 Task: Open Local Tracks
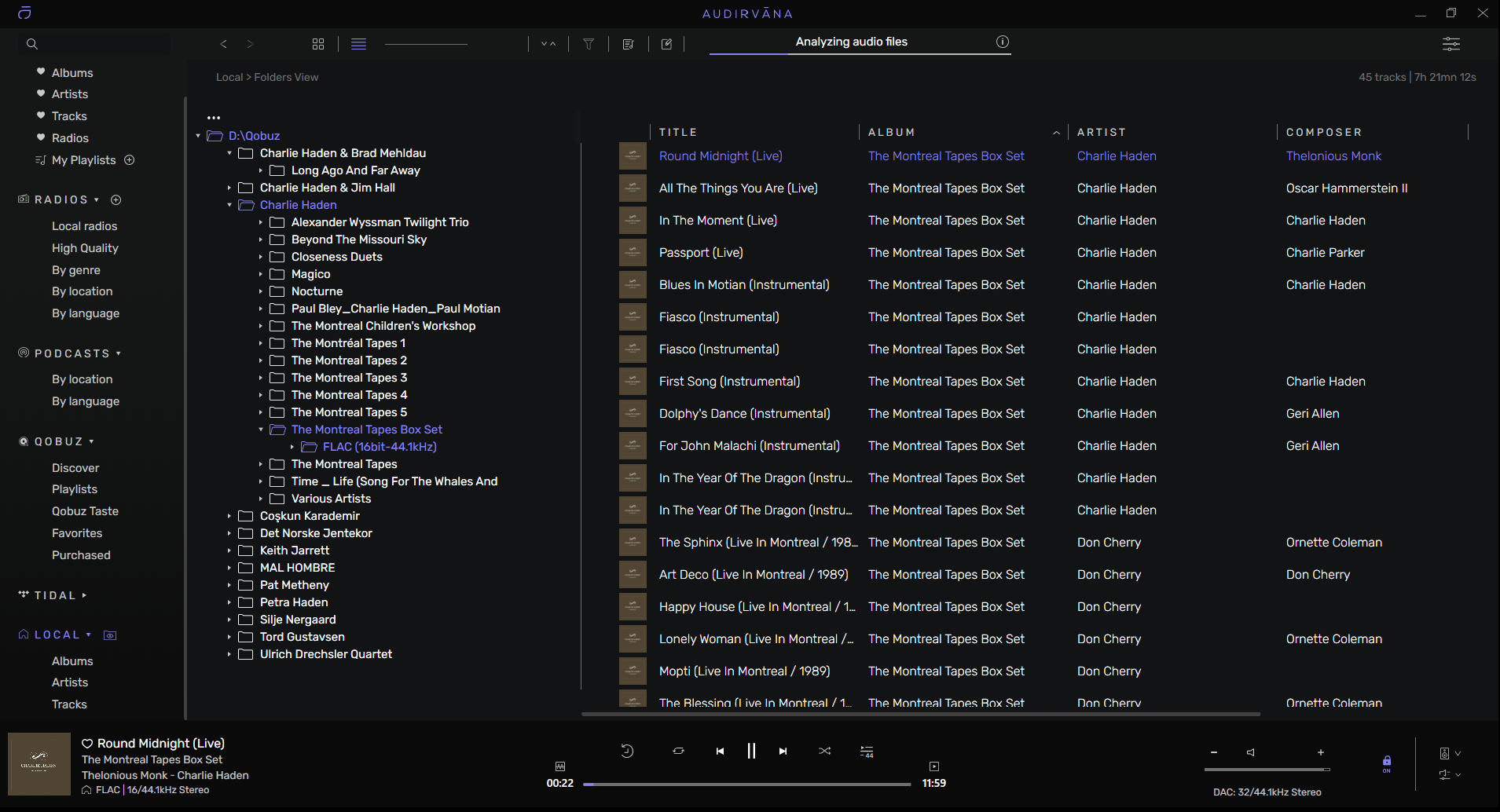(69, 704)
